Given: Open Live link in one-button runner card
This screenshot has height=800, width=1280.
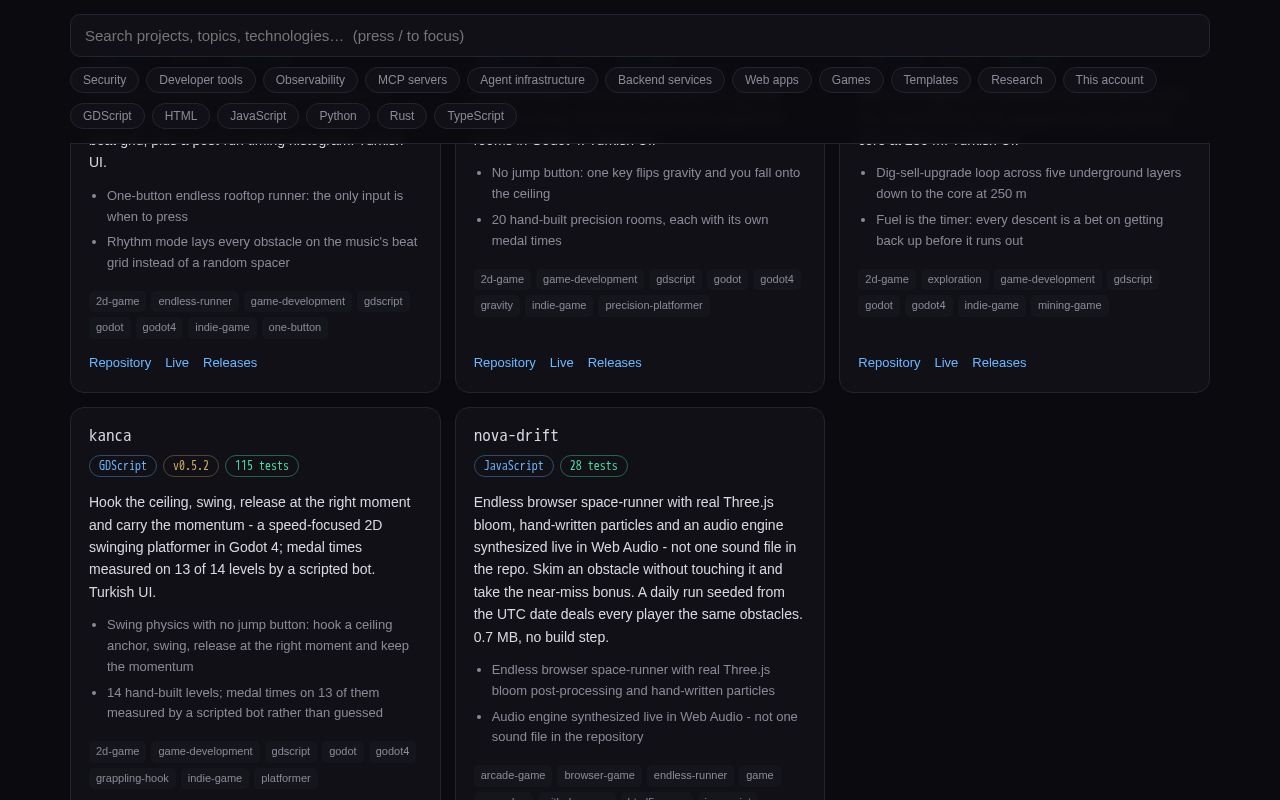Looking at the screenshot, I should tap(177, 363).
